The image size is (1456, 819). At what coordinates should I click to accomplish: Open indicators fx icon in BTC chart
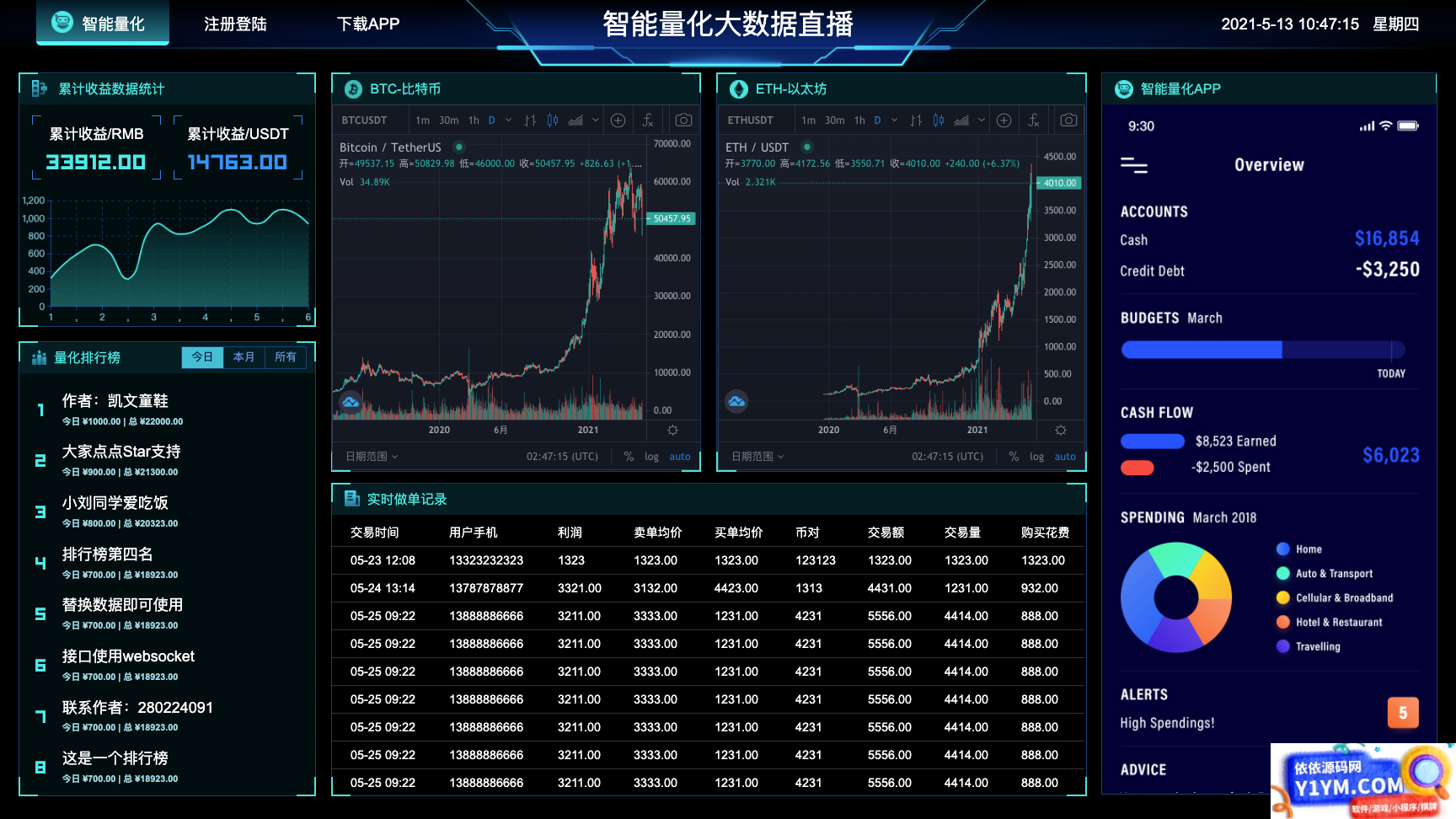(648, 120)
